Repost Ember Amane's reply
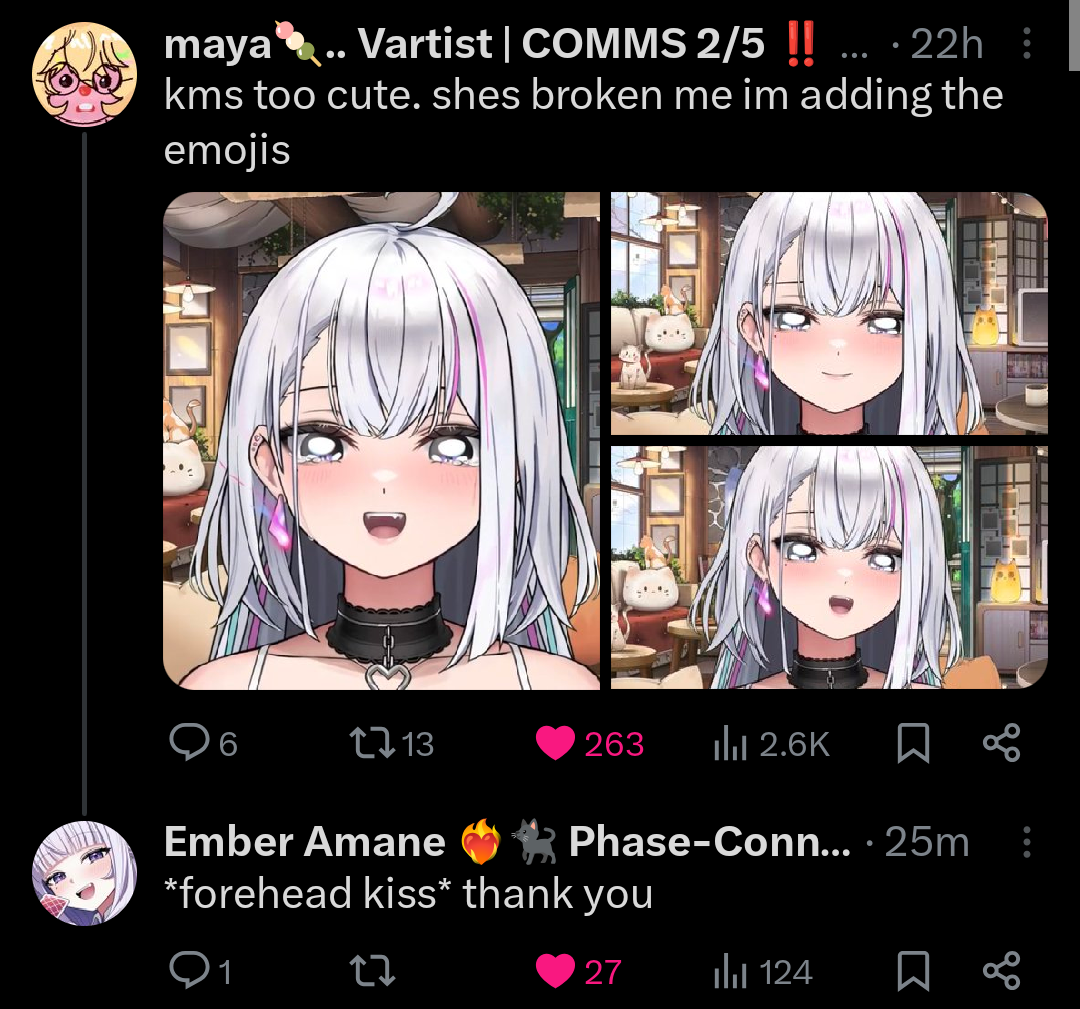1080x1009 pixels. [x=372, y=971]
